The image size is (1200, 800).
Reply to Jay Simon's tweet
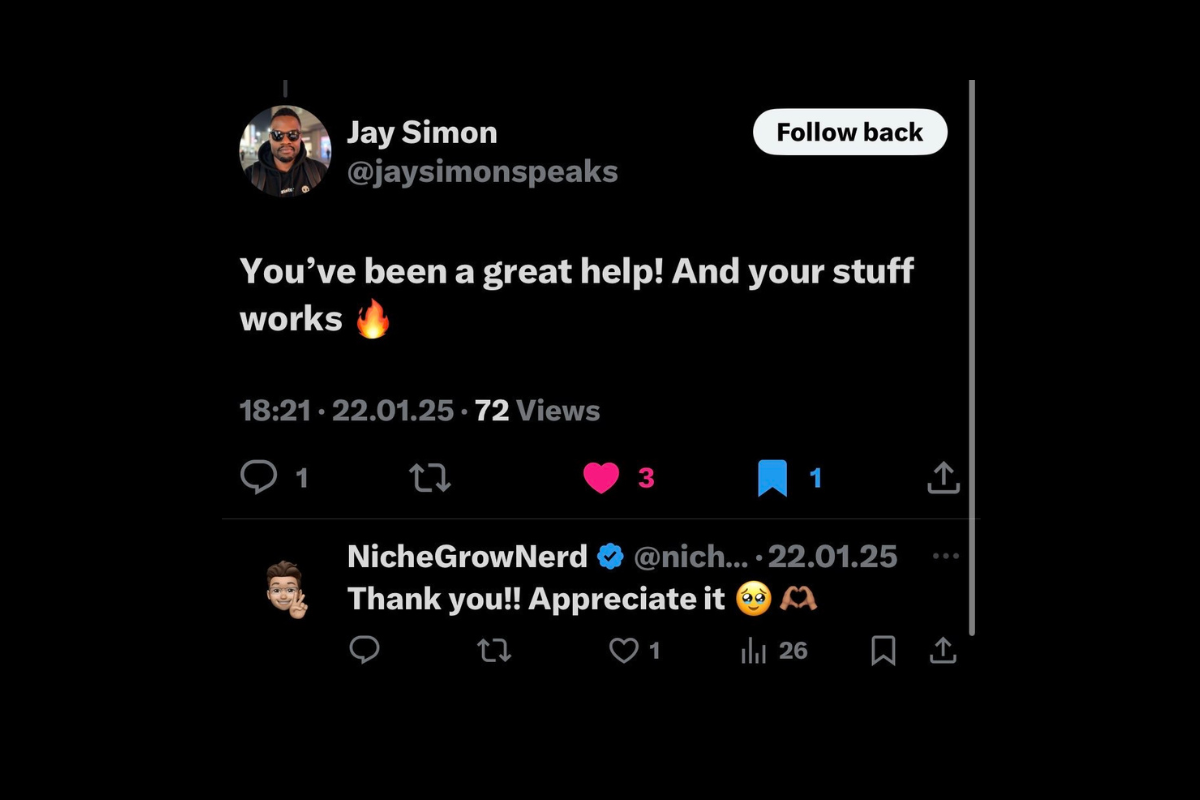[259, 478]
